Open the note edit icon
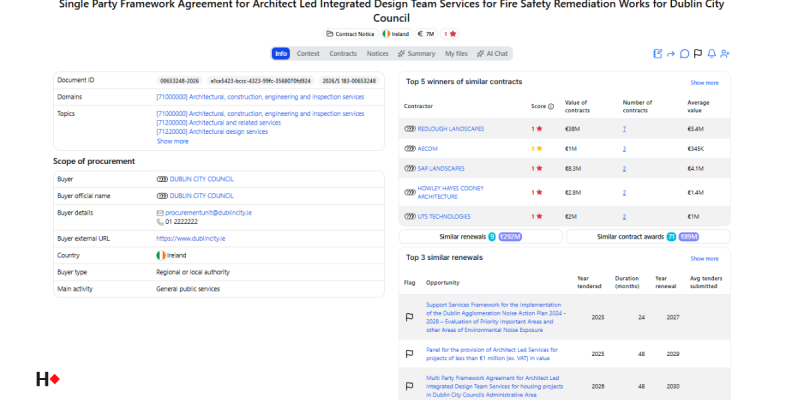Image resolution: width=800 pixels, height=400 pixels. pyautogui.click(x=658, y=54)
